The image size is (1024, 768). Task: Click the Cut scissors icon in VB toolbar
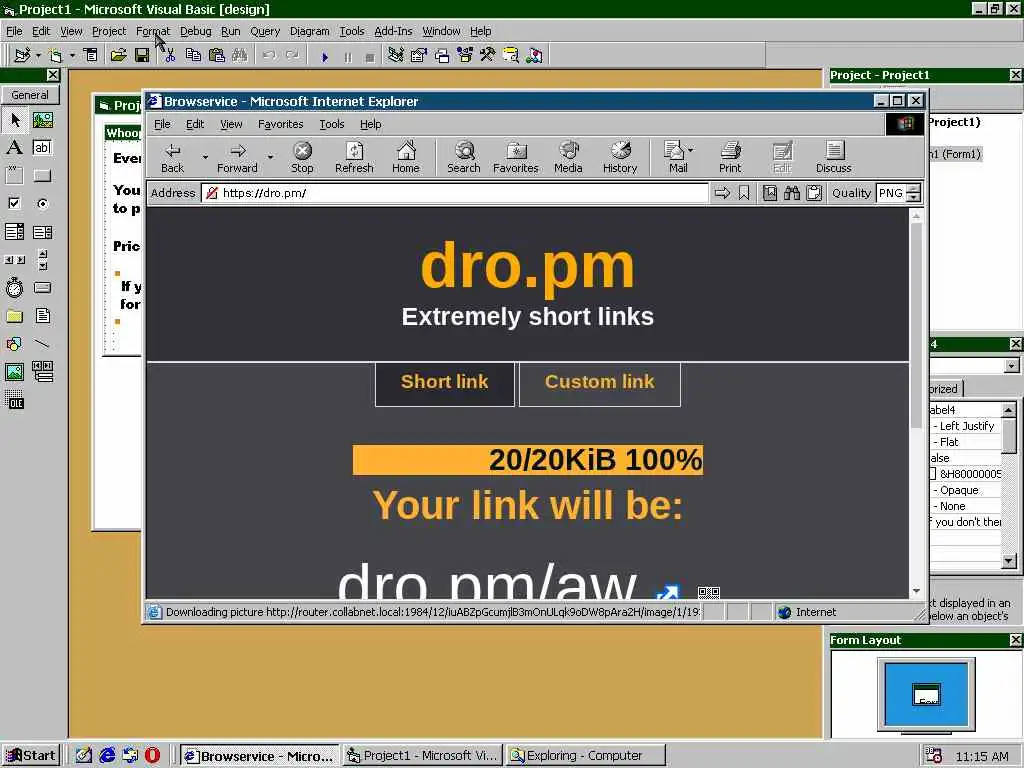170,56
